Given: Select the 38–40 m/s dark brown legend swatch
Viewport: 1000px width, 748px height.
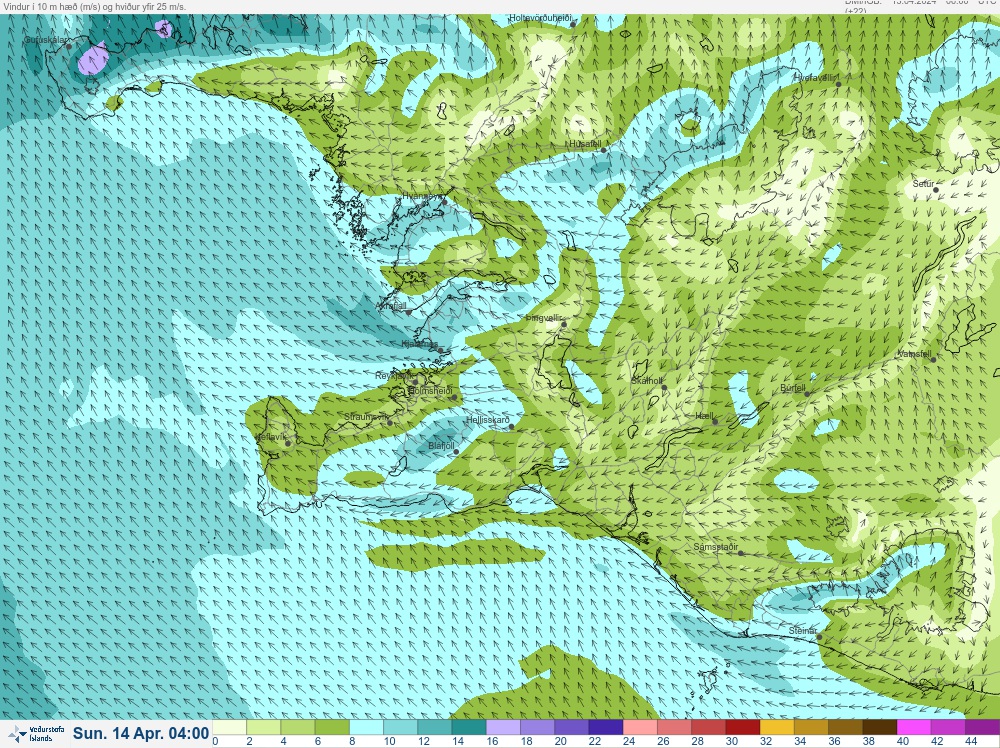Looking at the screenshot, I should coord(881,728).
